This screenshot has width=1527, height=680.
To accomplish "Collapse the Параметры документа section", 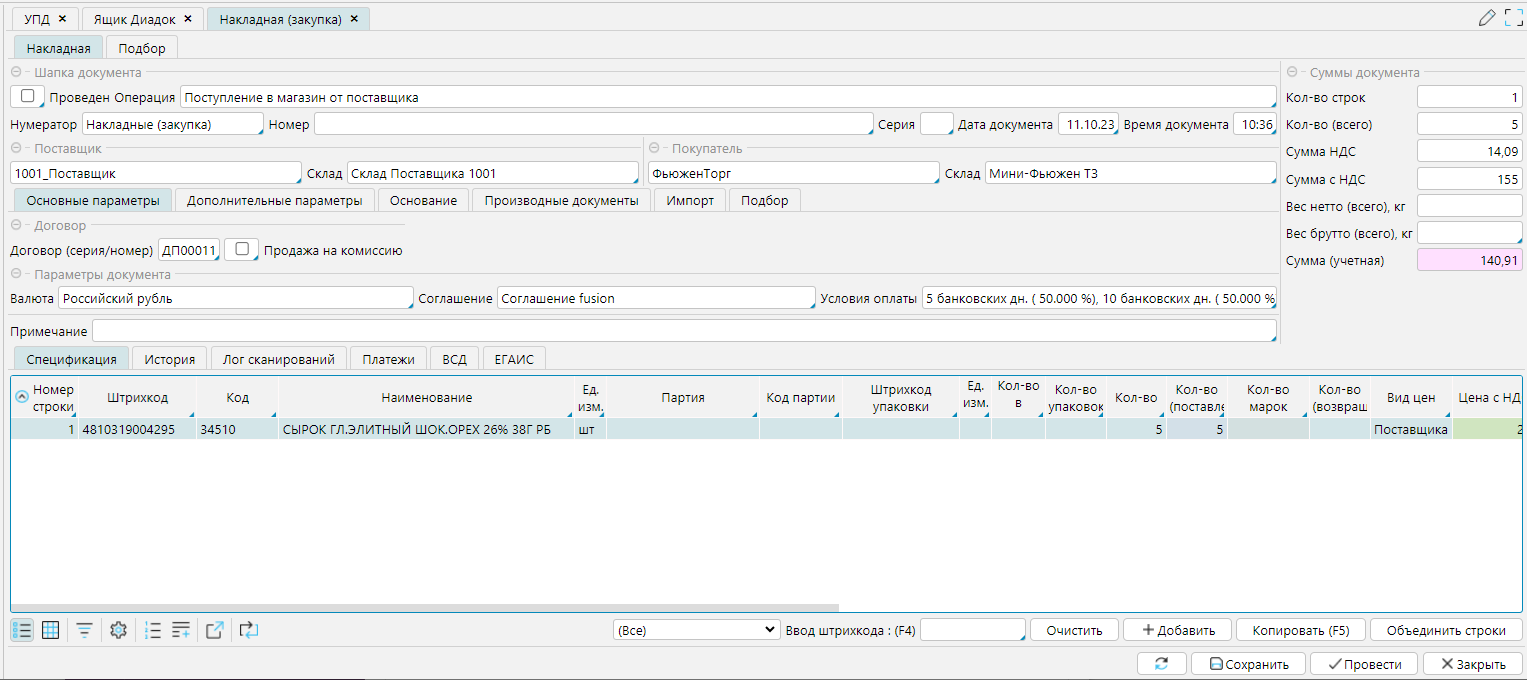I will 16,274.
